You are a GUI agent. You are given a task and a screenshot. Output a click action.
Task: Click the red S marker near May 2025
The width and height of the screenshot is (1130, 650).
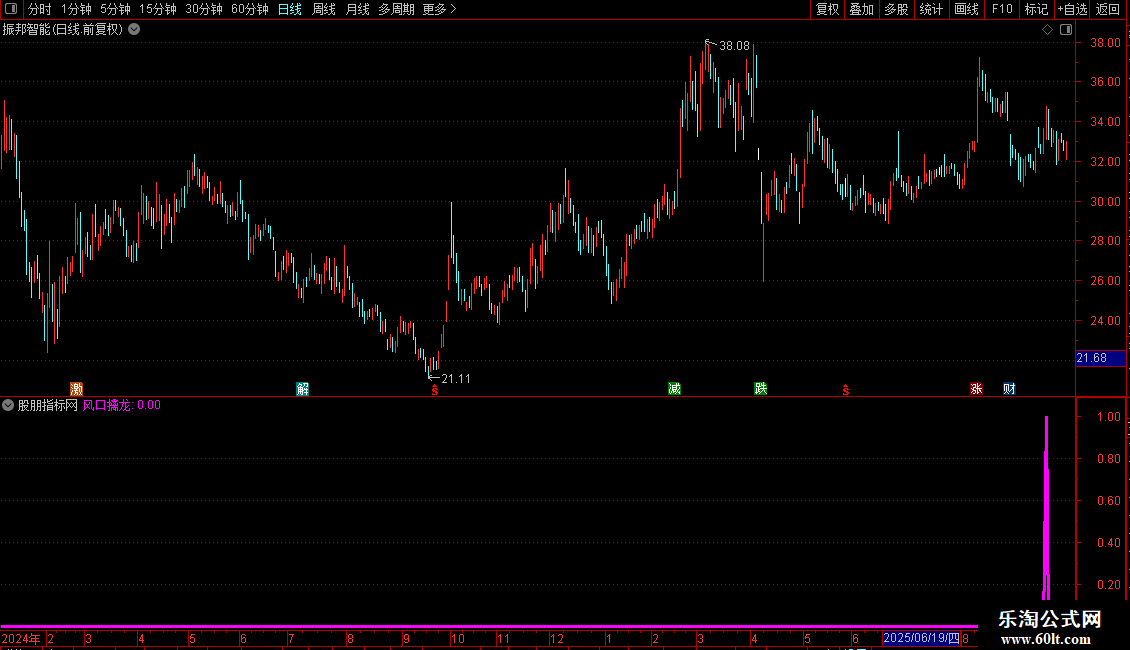[x=845, y=390]
